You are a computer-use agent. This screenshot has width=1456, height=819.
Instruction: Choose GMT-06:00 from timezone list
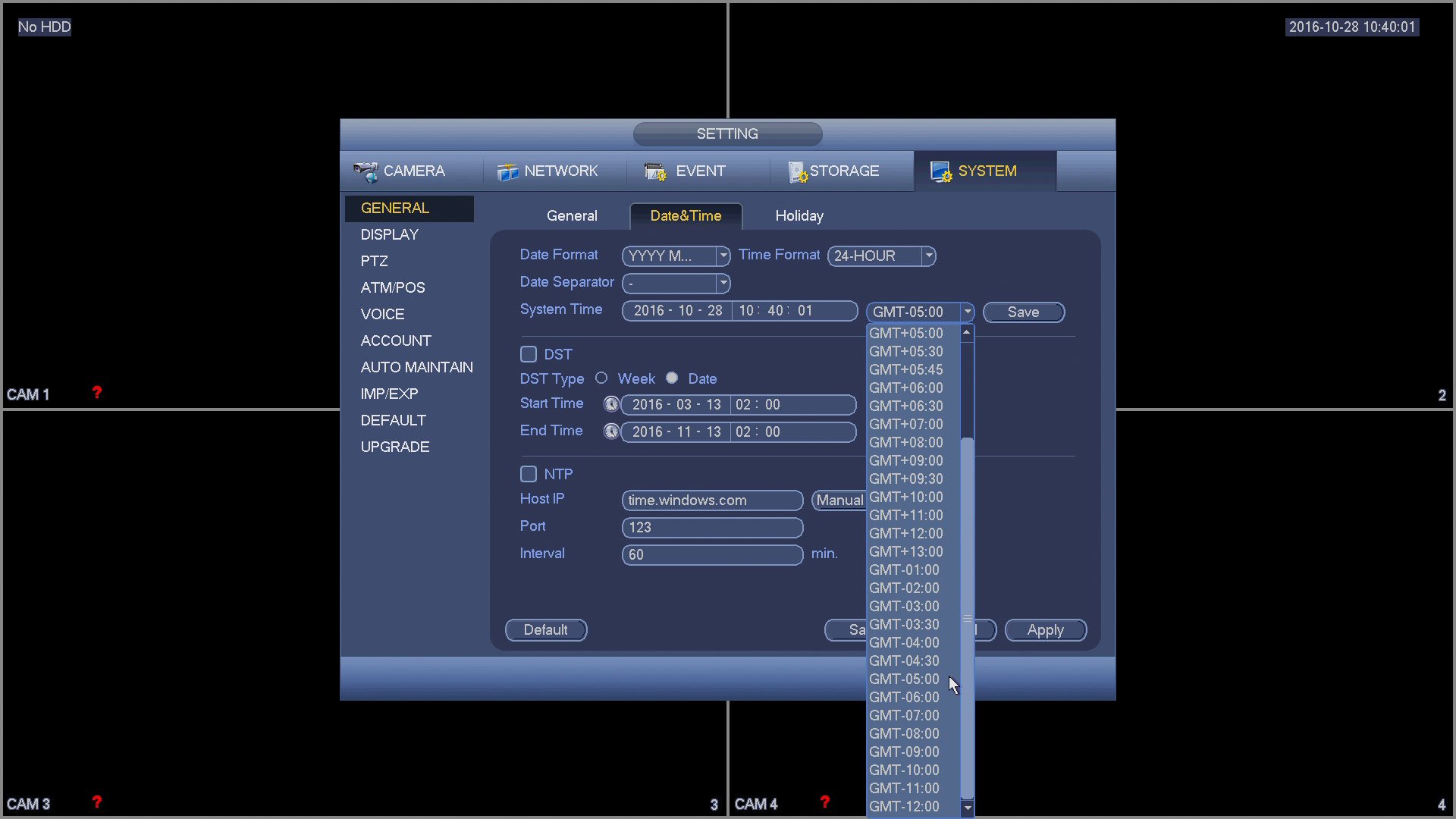point(904,698)
